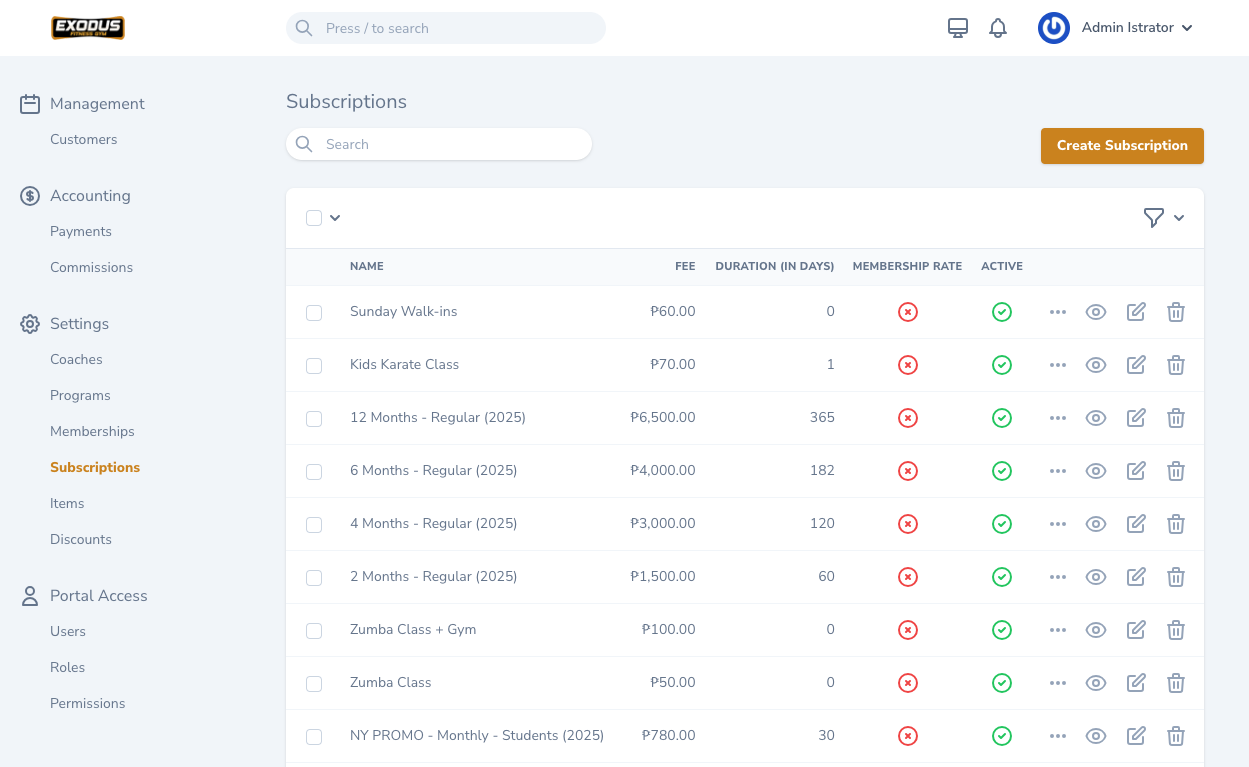Select the Zumba Class + Gym checkbox
Screen dimensions: 1249x767
pos(314,631)
